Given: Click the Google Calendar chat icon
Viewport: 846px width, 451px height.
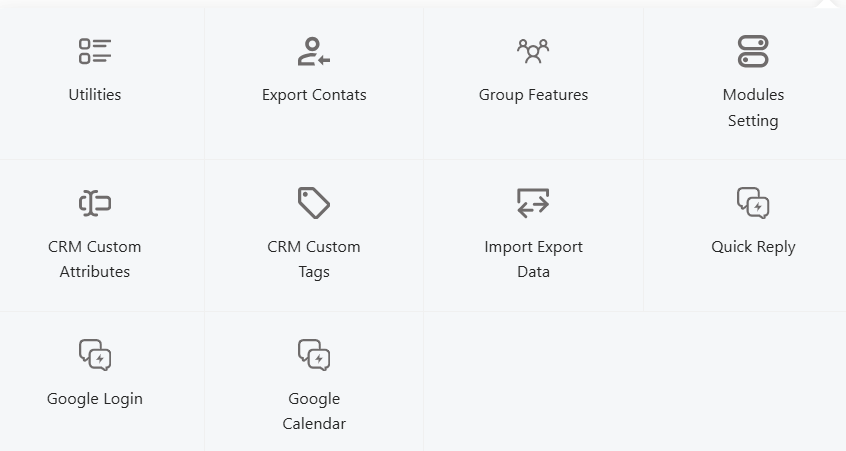Looking at the screenshot, I should [314, 355].
